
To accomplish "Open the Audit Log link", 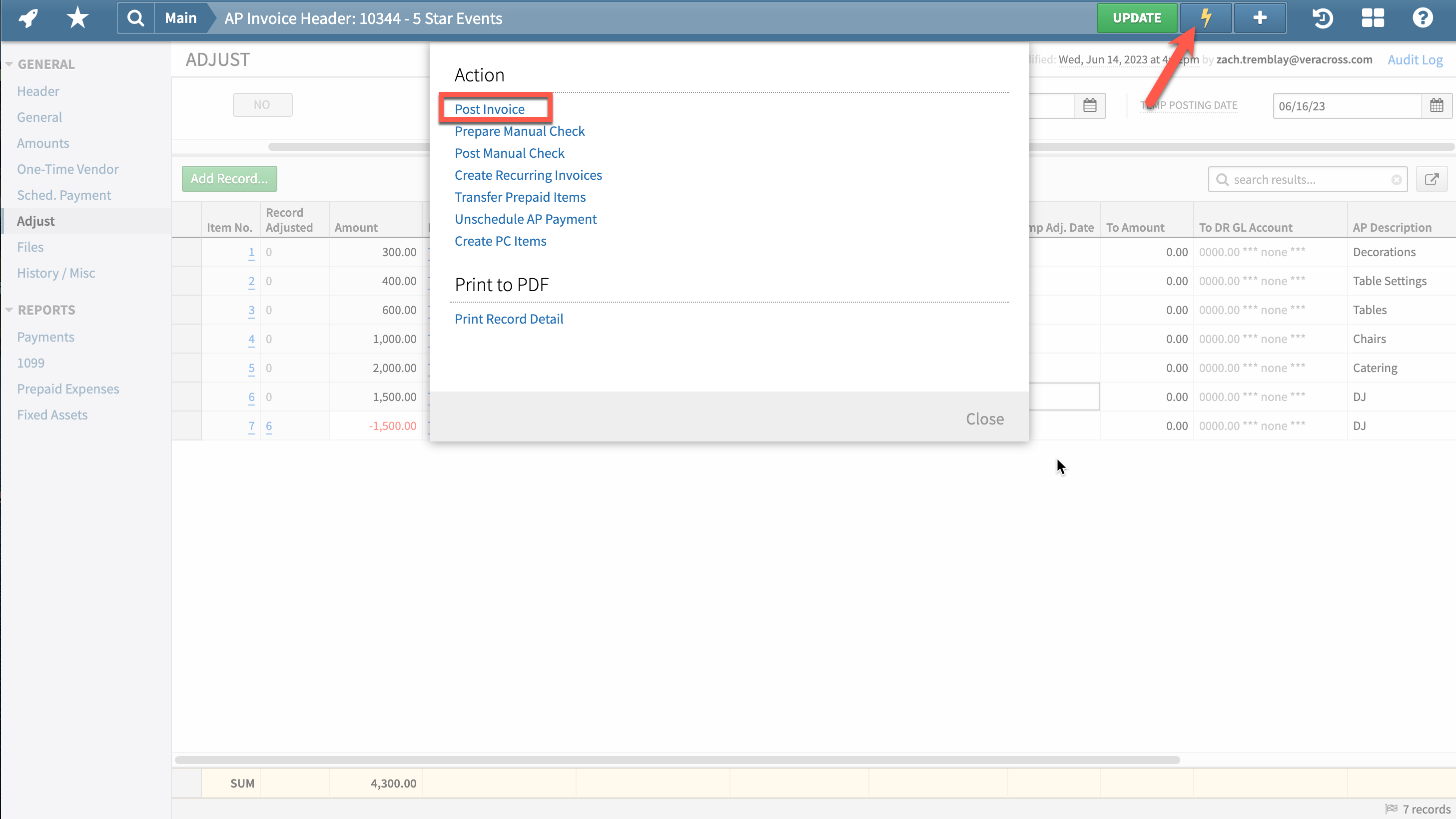I will [x=1415, y=59].
